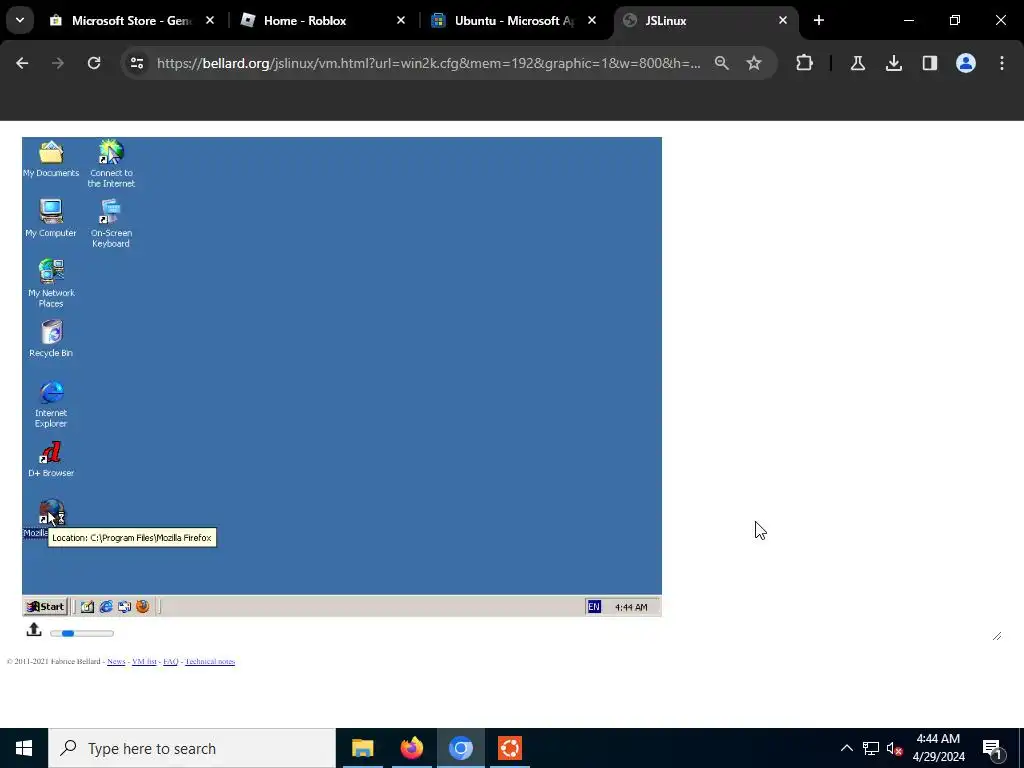Close the Home - Roblox tab
Screen dimensions: 1024x768
401,20
